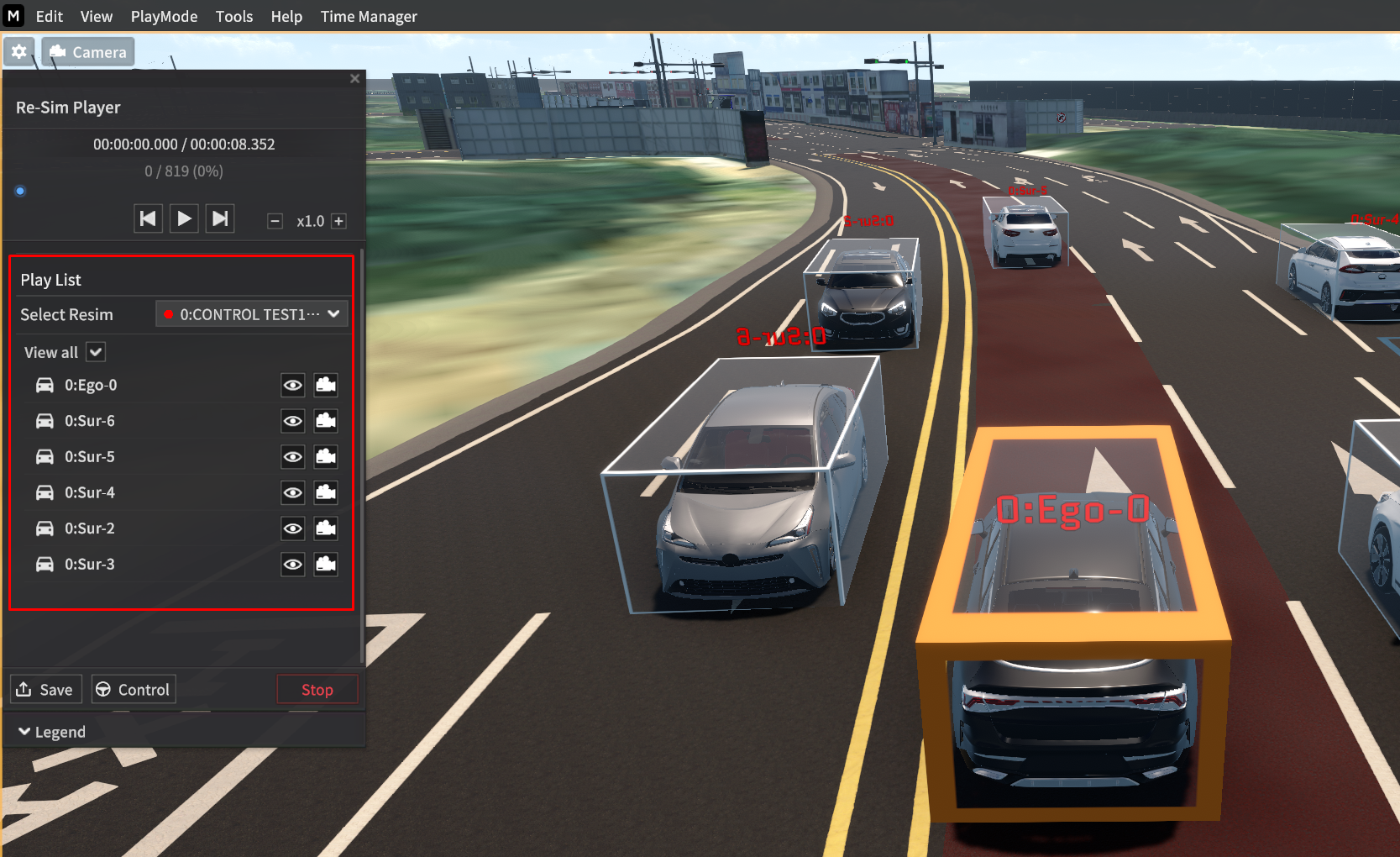Open the Select Resim dropdown
The height and width of the screenshot is (857, 1400).
pos(251,314)
